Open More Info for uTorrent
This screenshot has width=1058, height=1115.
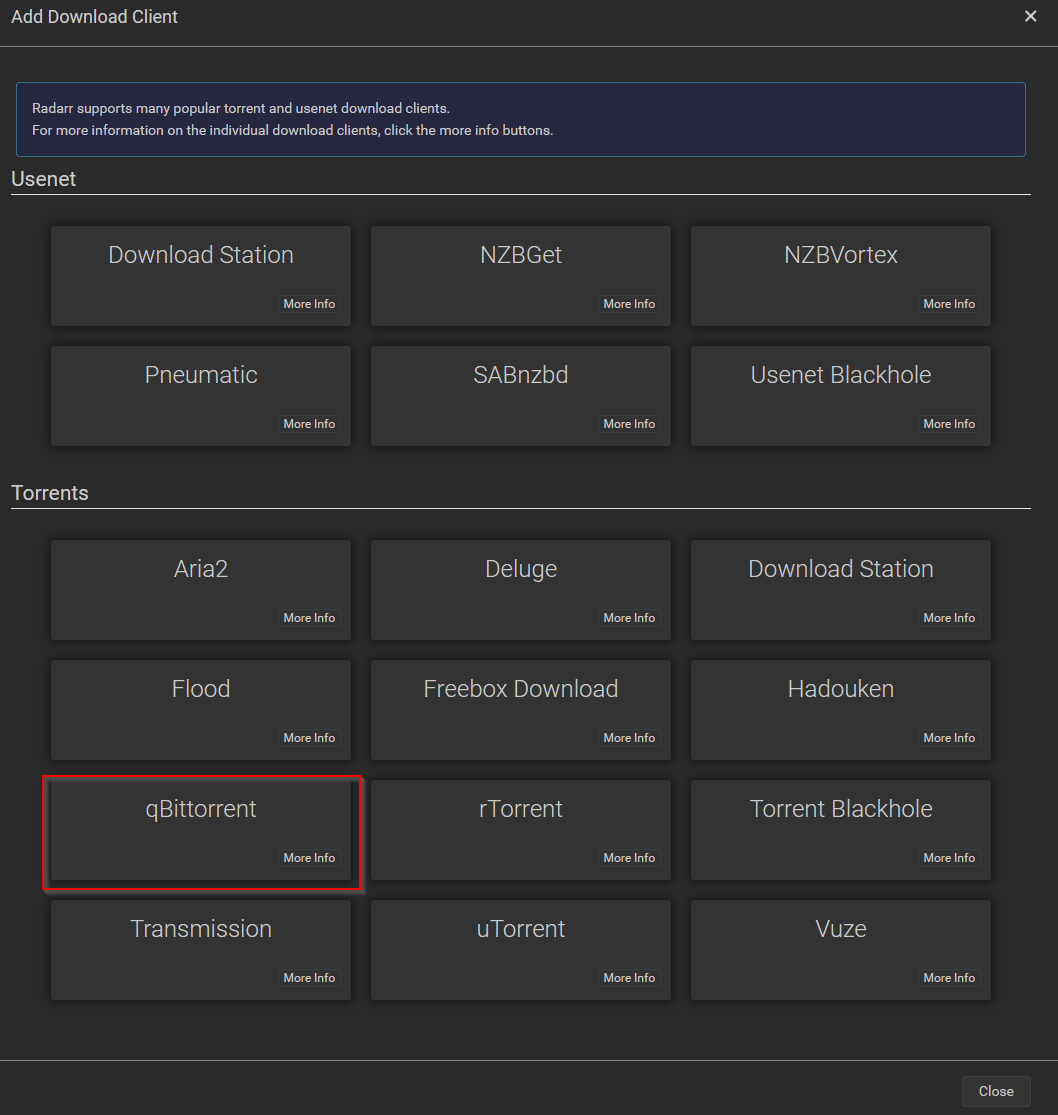click(629, 978)
